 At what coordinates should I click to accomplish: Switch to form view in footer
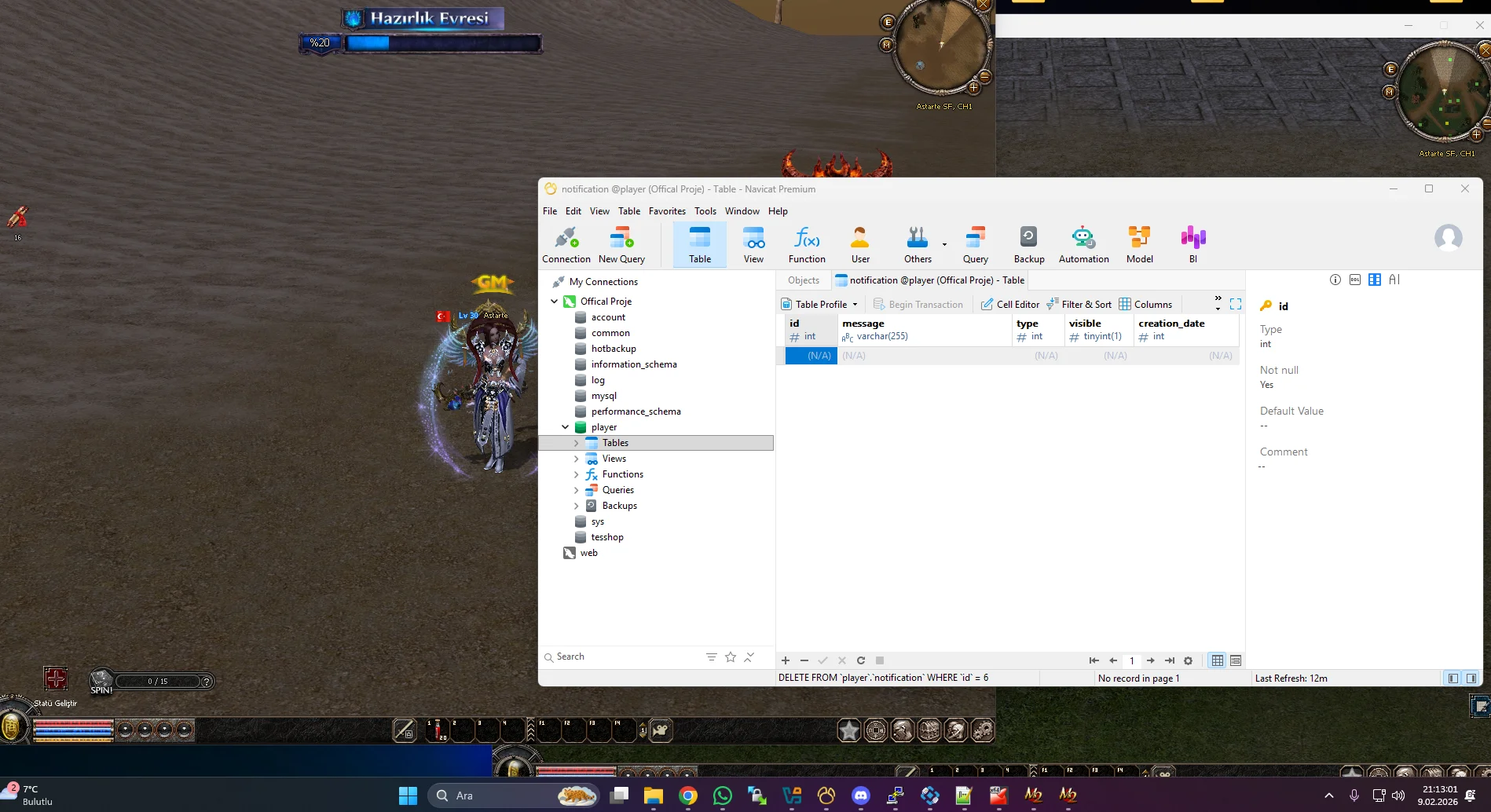pyautogui.click(x=1236, y=660)
